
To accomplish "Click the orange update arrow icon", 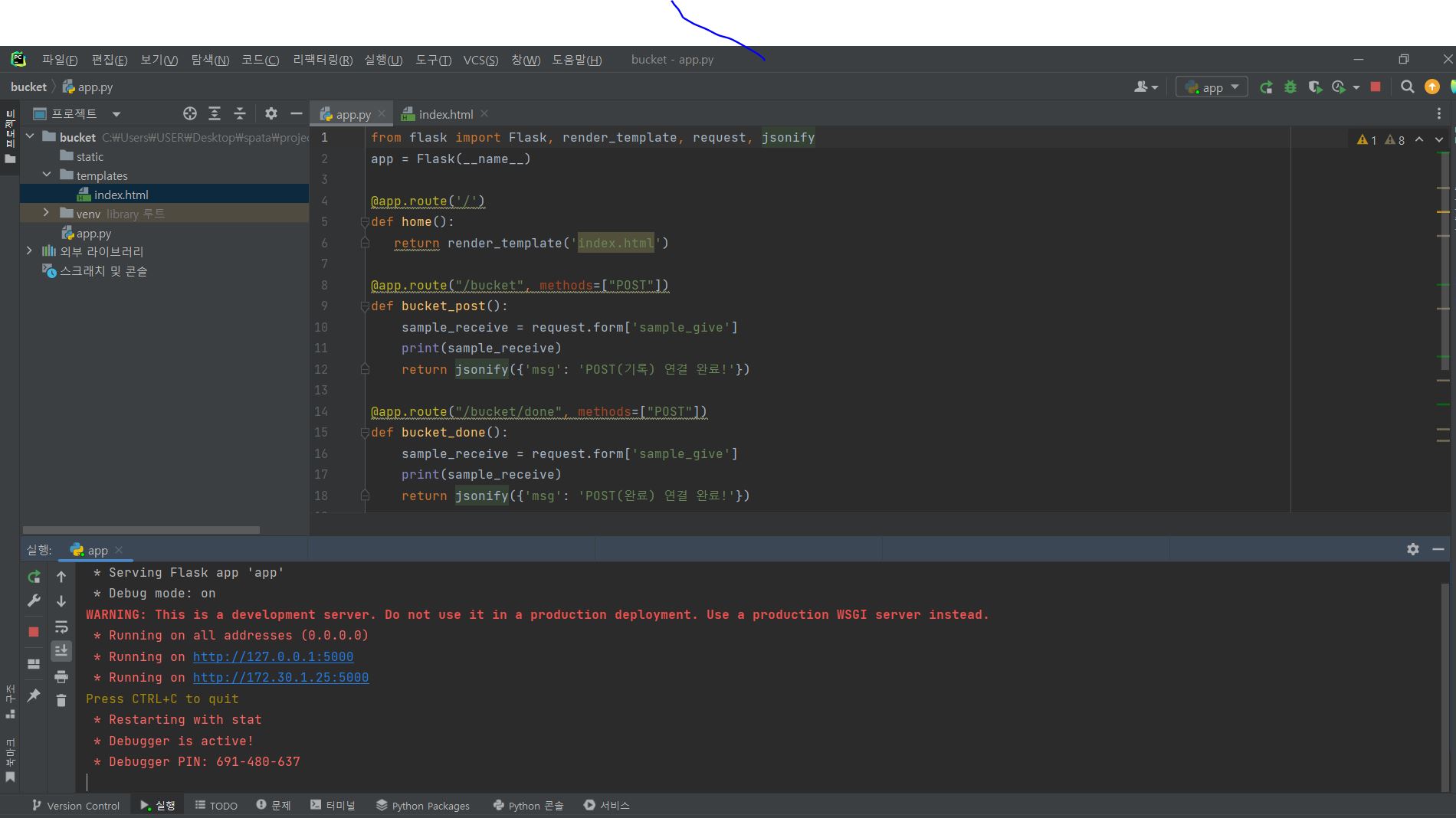I will (x=1431, y=87).
